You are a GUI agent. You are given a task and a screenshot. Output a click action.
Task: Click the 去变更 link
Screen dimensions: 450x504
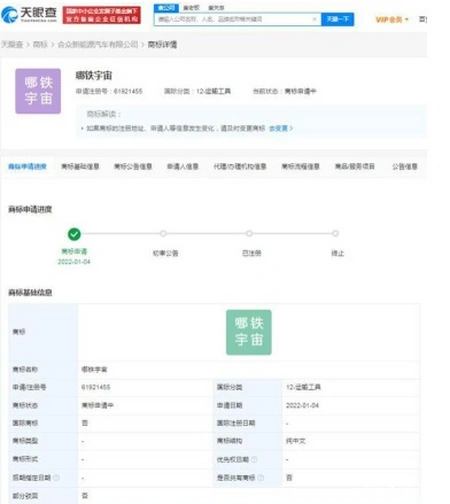(281, 128)
